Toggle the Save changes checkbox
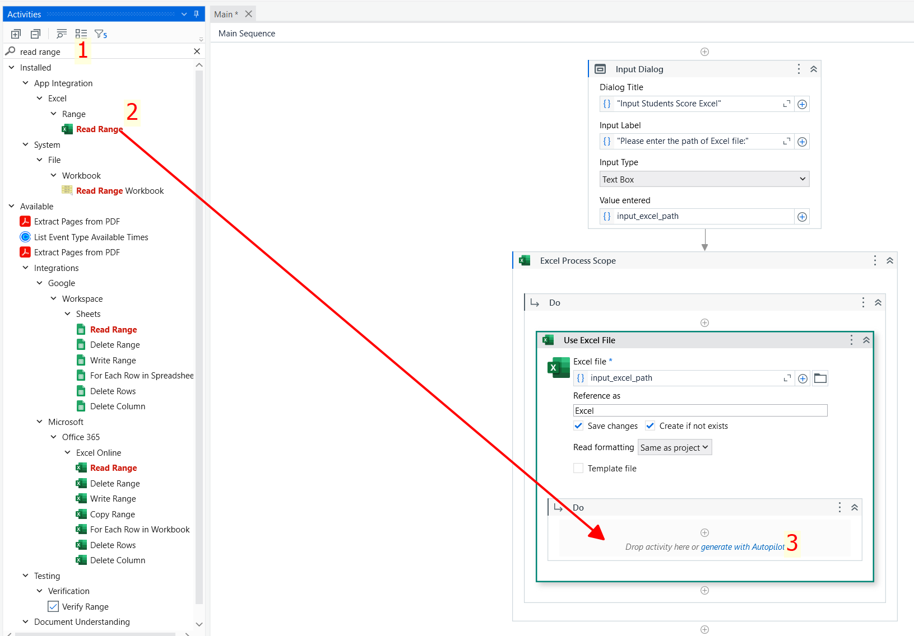The image size is (914, 636). point(578,426)
